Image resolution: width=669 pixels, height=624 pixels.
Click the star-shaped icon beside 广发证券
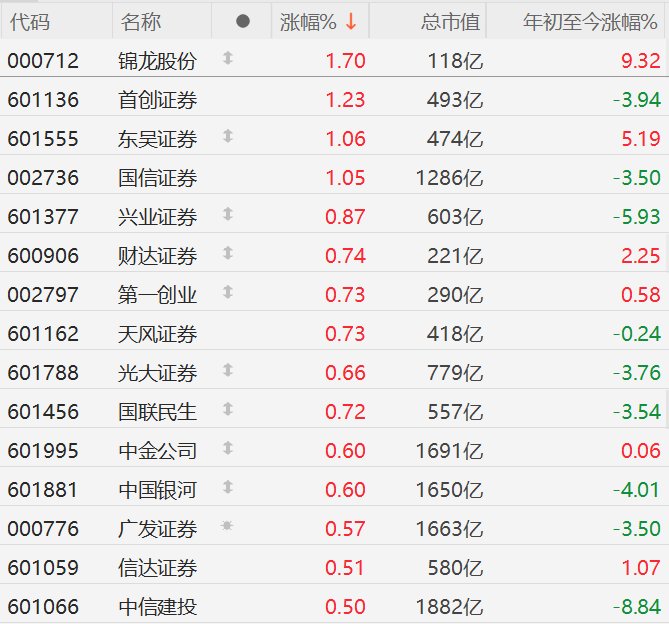point(228,527)
